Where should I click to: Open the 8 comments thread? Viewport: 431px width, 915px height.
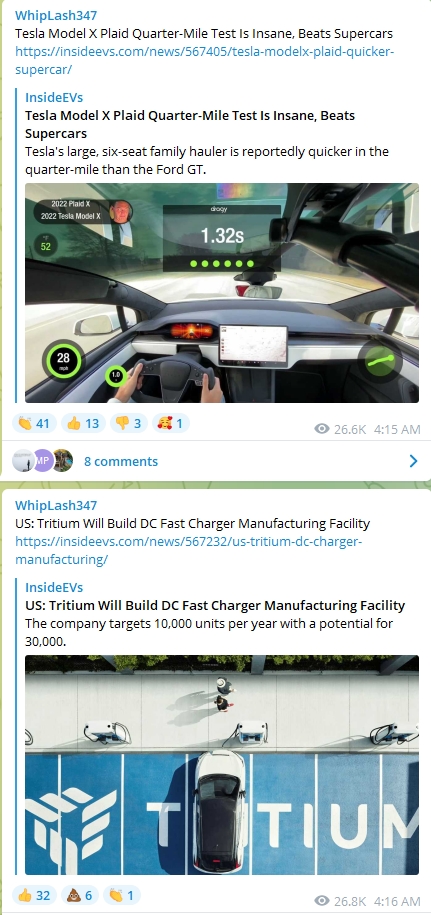click(121, 461)
